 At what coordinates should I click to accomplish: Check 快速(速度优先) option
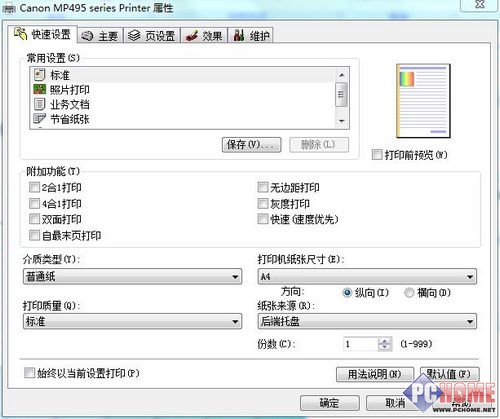pos(263,219)
